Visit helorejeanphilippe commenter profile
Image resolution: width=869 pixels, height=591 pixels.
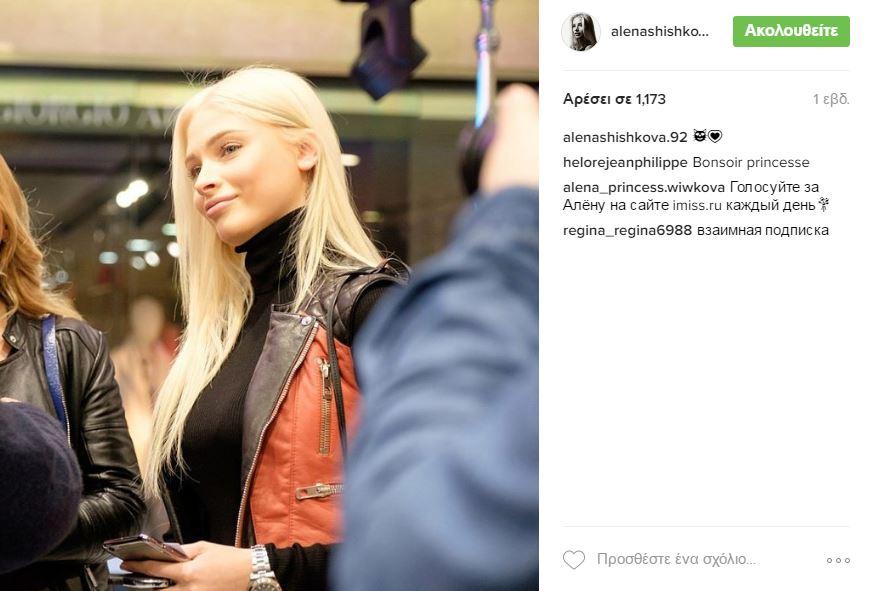[625, 162]
